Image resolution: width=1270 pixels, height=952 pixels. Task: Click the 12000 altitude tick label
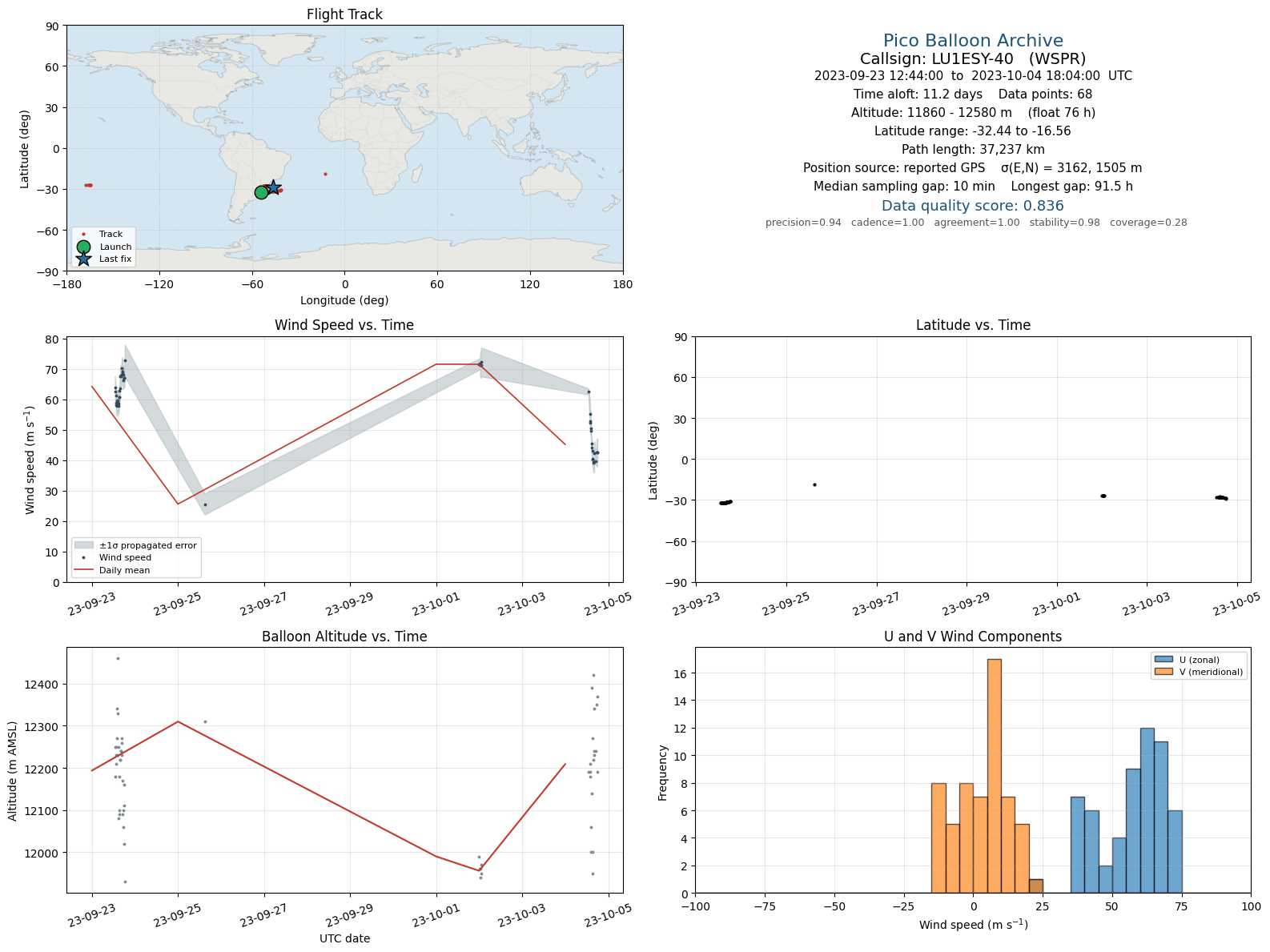coord(42,854)
